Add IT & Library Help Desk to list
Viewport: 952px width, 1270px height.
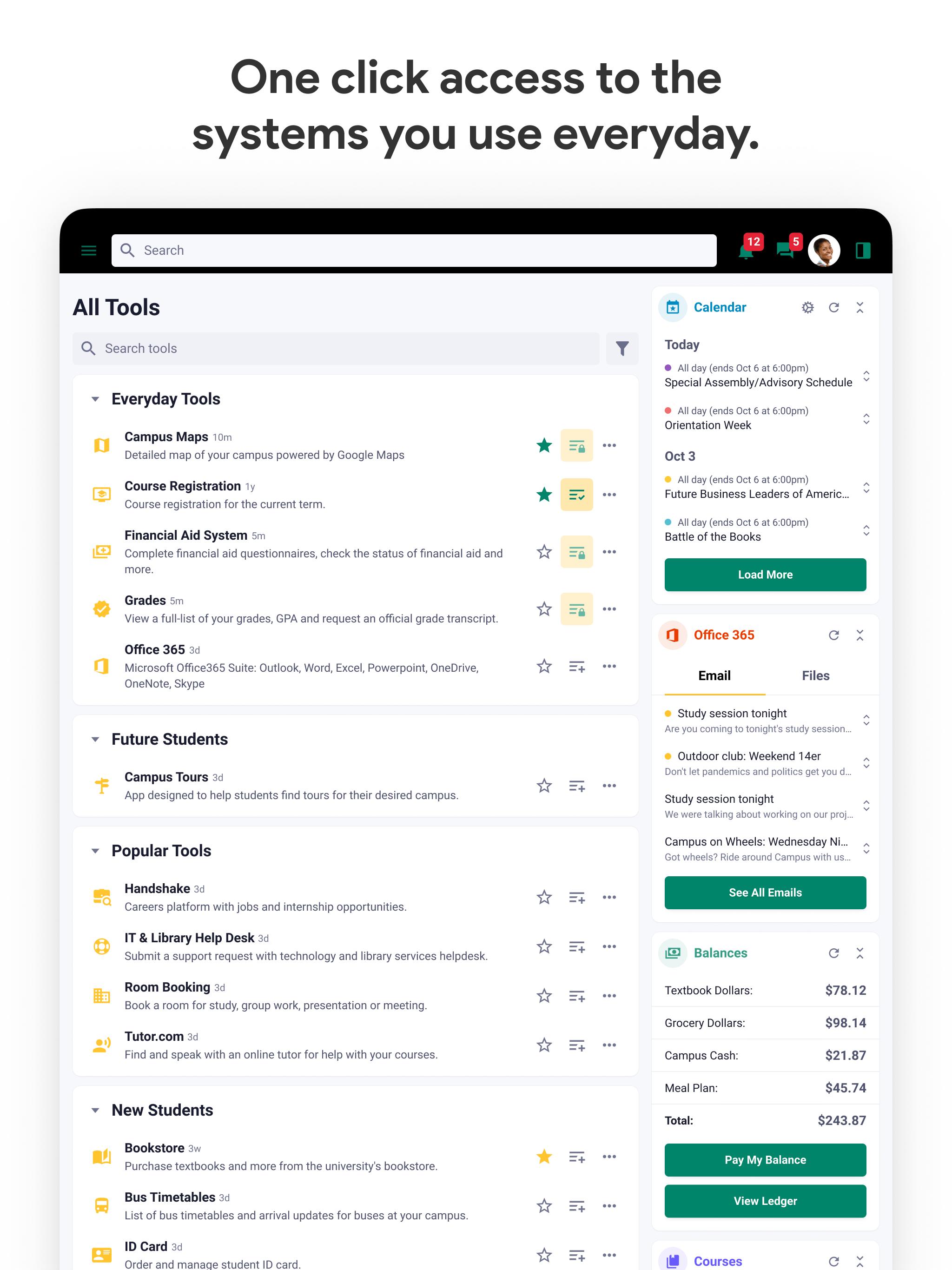coord(576,947)
